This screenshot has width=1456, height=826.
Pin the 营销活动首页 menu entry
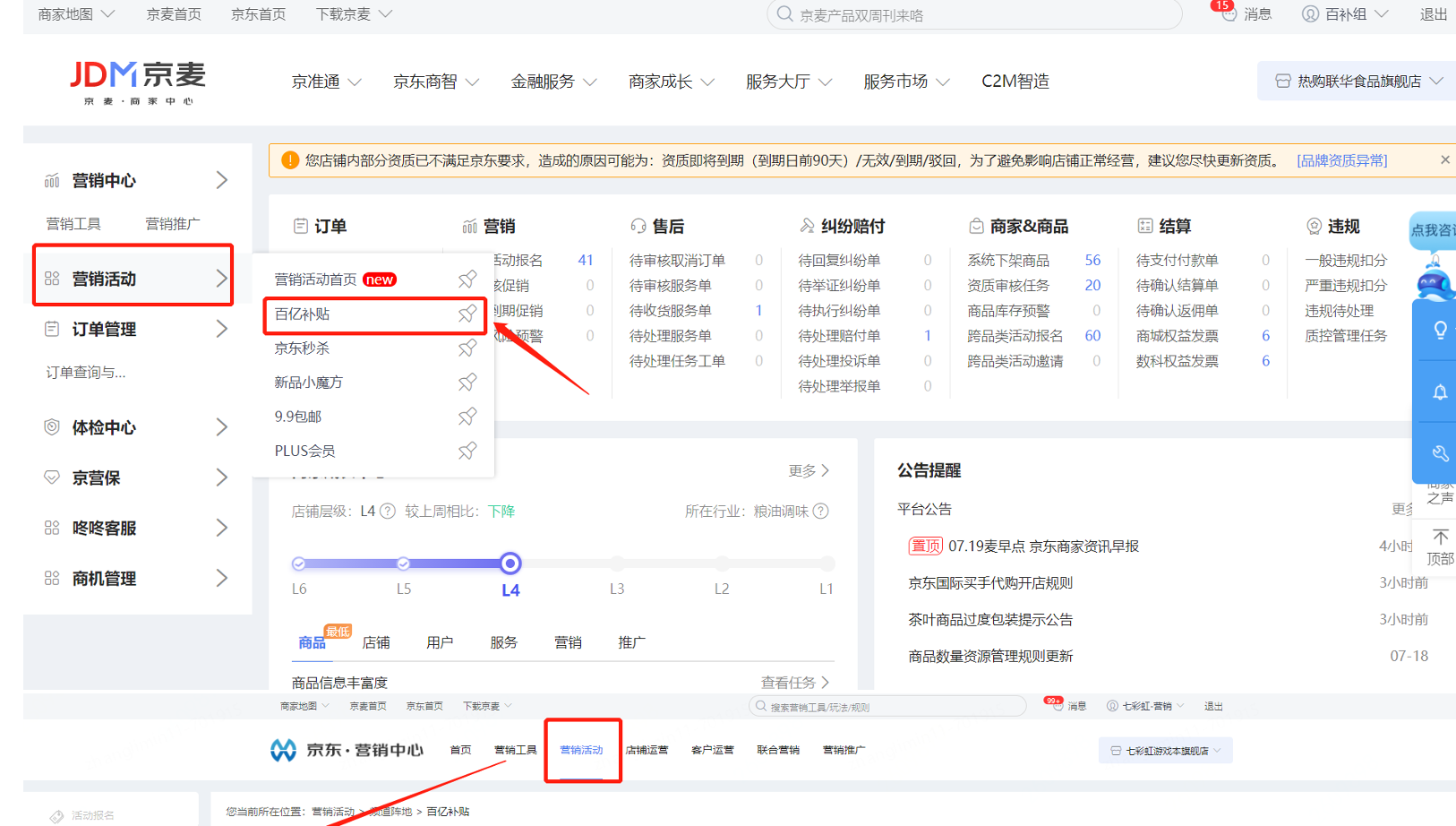(x=467, y=280)
